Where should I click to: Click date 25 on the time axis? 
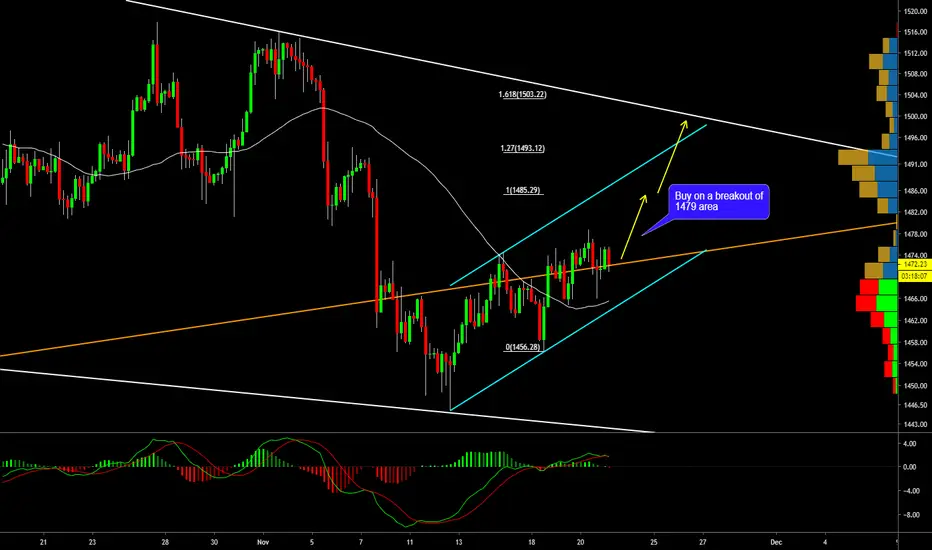tap(654, 542)
